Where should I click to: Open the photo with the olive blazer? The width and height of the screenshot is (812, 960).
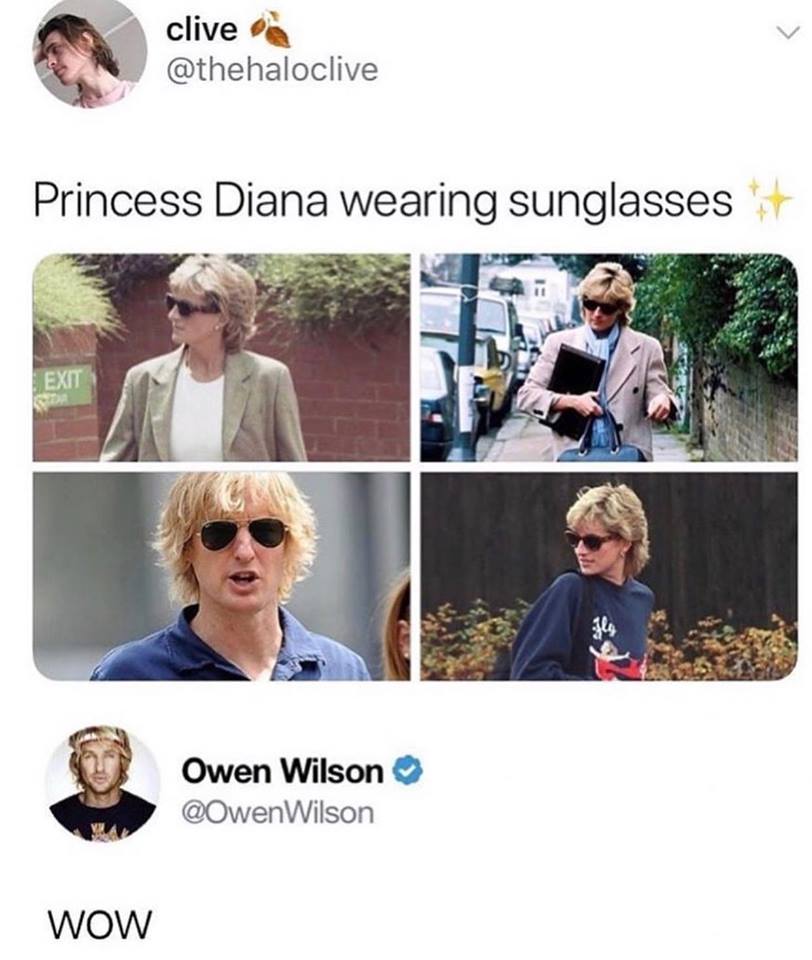click(222, 358)
